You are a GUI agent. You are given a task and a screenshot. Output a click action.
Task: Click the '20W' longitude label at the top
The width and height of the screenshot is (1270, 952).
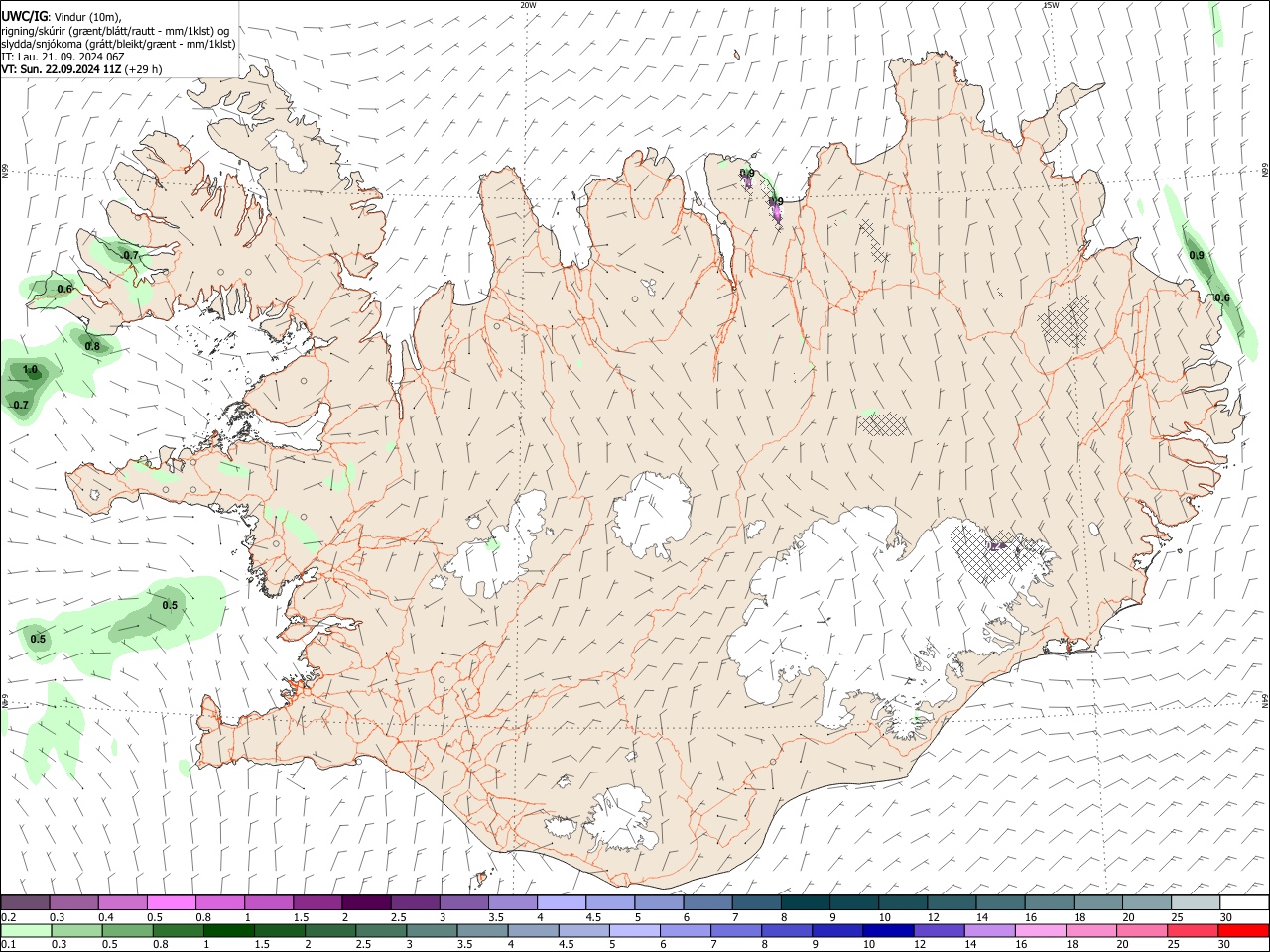528,5
